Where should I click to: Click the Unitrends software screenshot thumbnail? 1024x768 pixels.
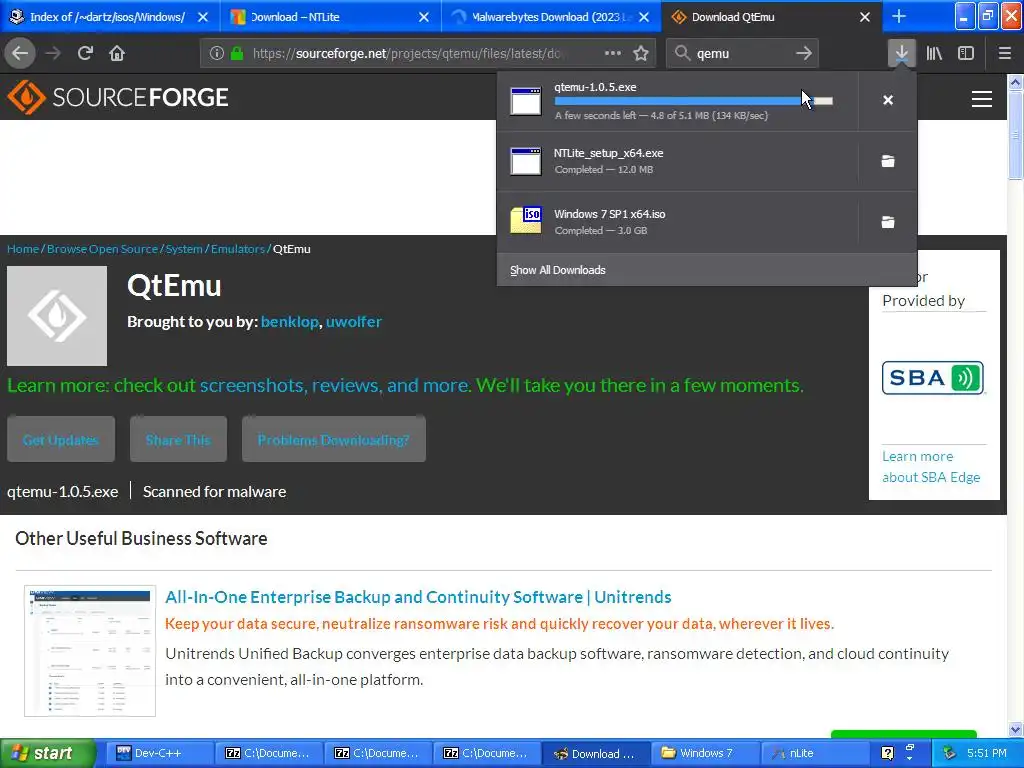(x=90, y=650)
